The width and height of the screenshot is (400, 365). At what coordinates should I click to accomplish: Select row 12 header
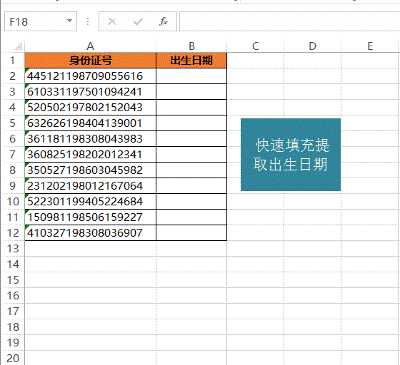point(13,233)
